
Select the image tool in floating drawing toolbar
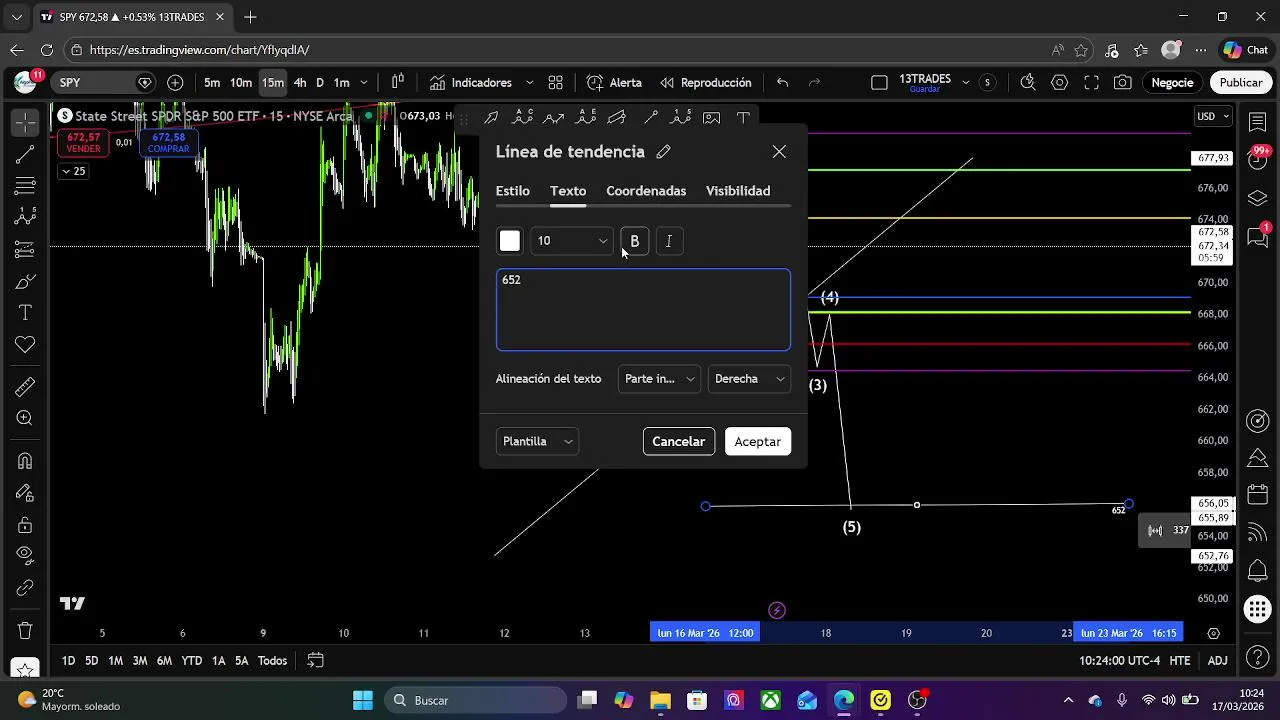(x=712, y=117)
